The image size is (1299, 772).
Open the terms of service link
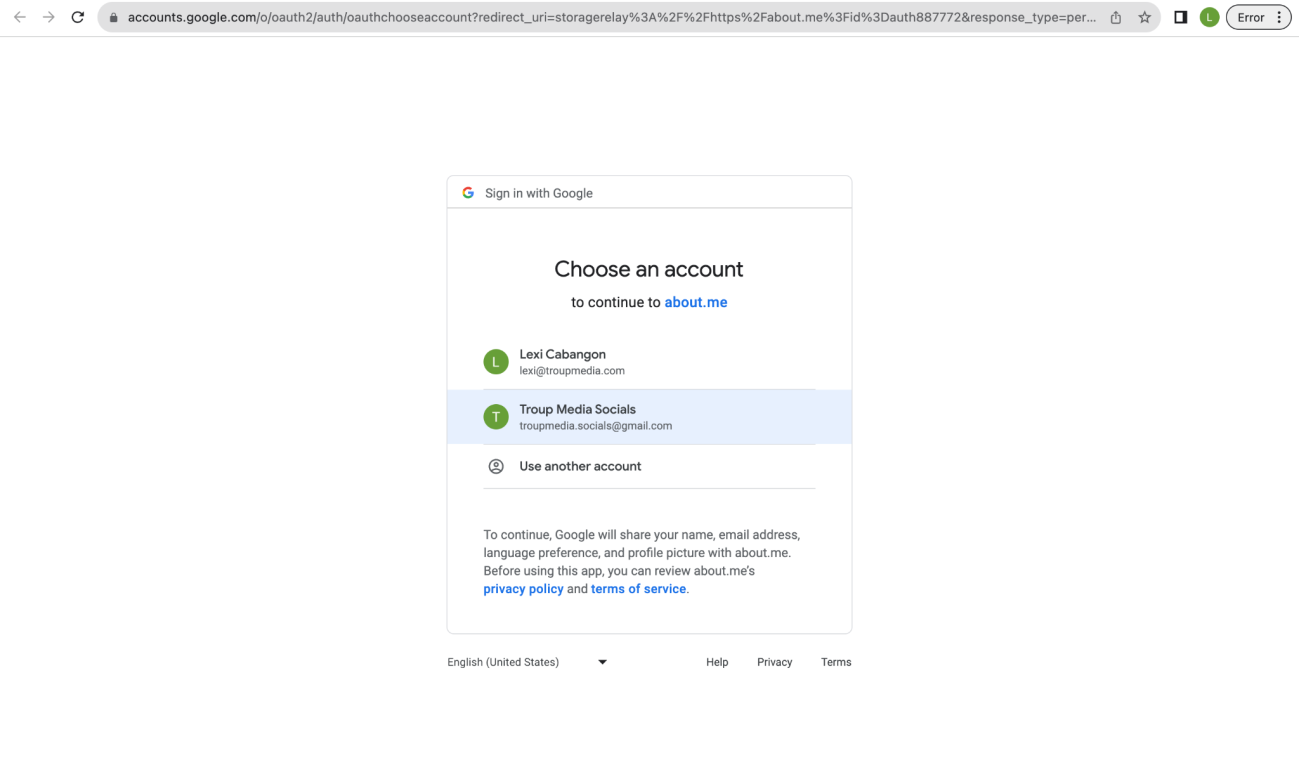pos(638,589)
